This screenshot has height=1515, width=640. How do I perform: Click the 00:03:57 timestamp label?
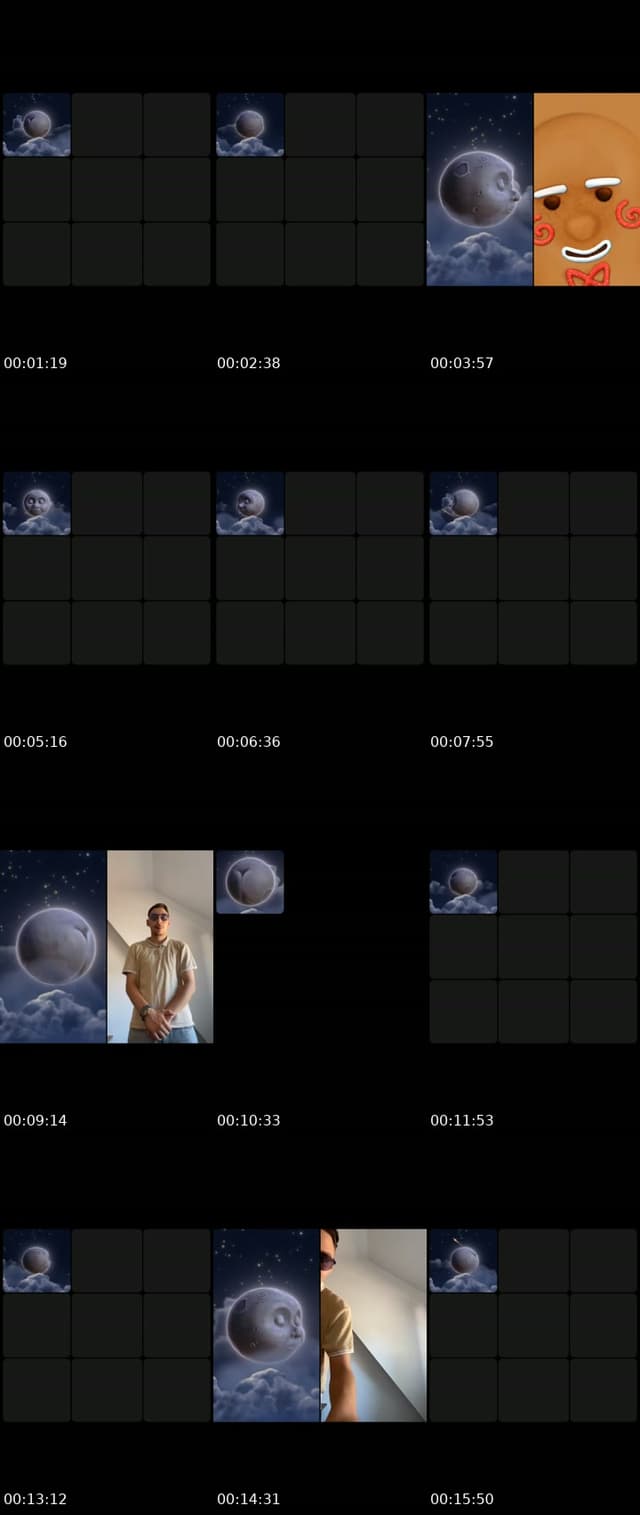[462, 363]
